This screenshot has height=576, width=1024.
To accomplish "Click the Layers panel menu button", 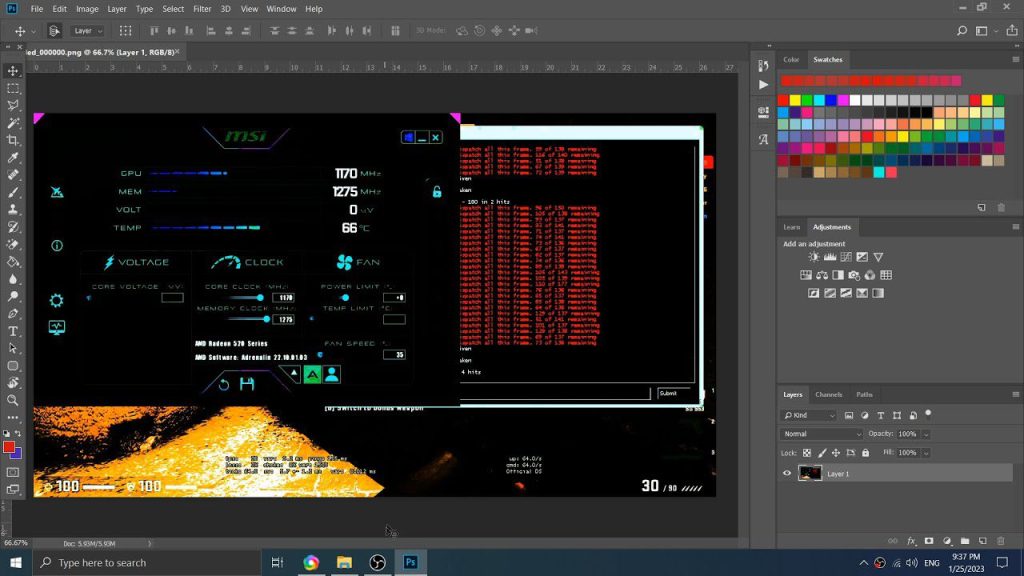I will pos(1016,394).
